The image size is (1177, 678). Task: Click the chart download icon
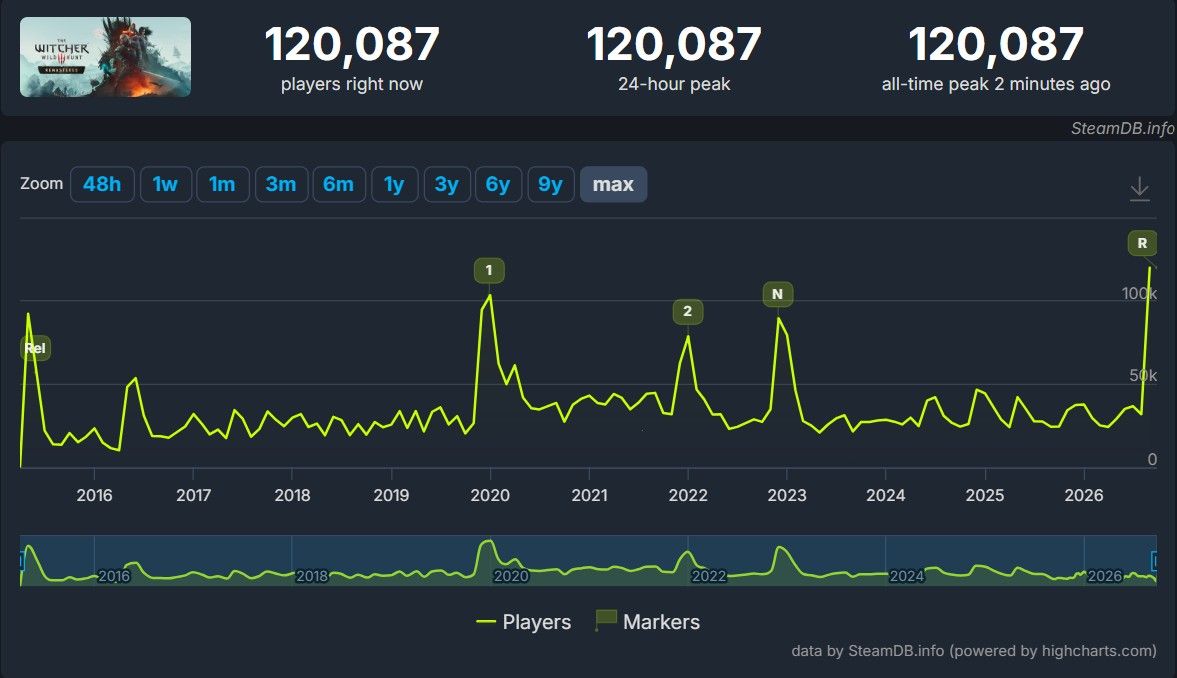(x=1139, y=188)
